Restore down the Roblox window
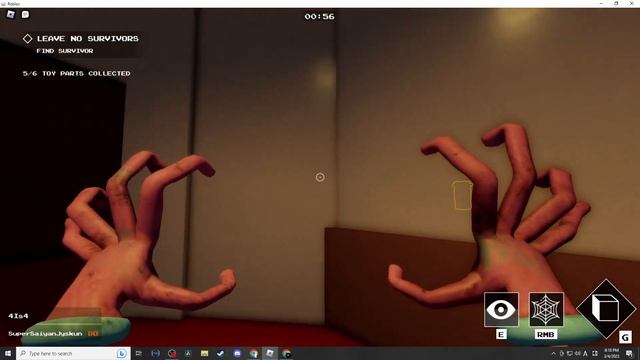640x360 pixels. coord(616,3)
